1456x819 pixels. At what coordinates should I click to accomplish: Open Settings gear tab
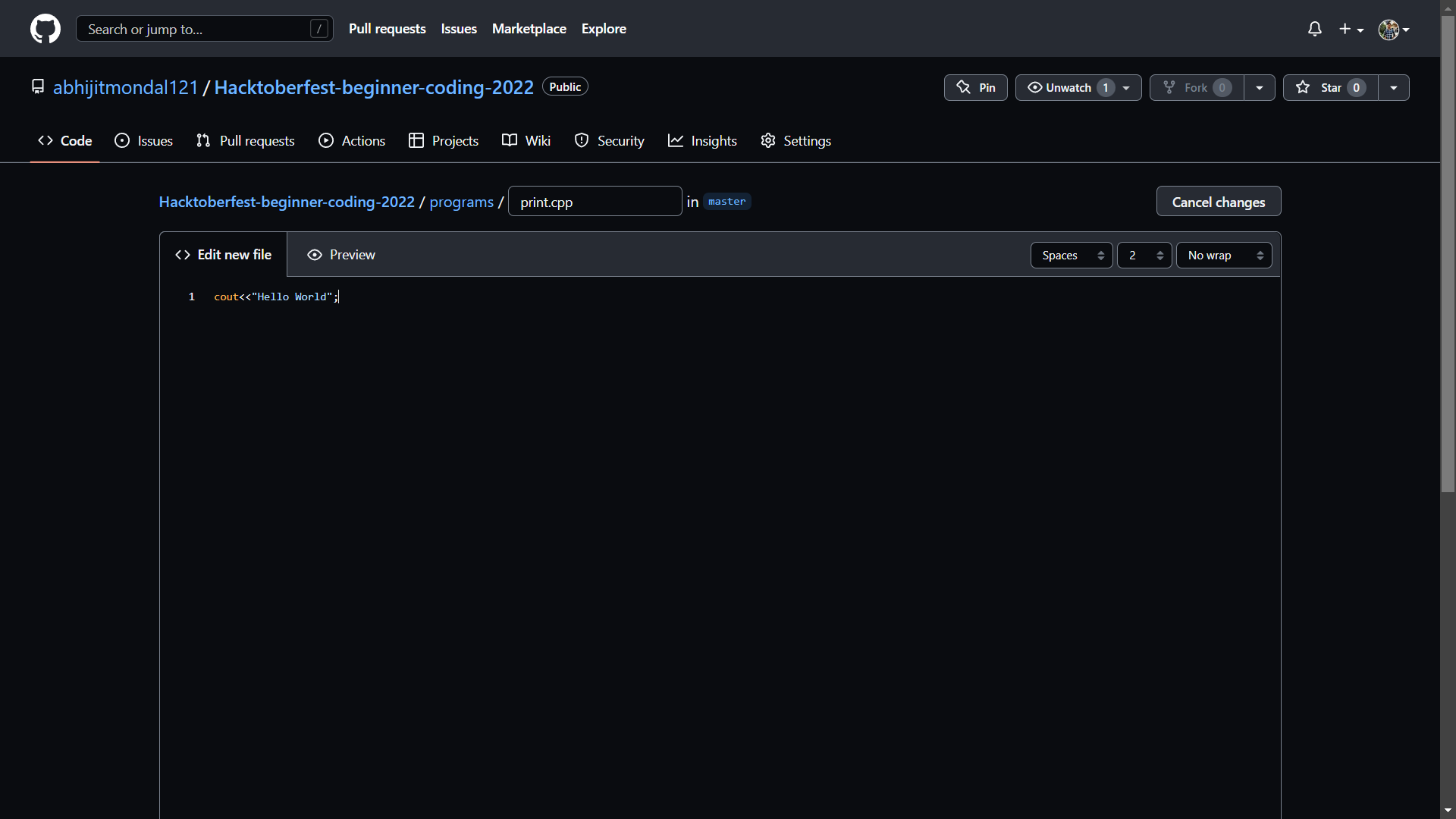pyautogui.click(x=795, y=140)
